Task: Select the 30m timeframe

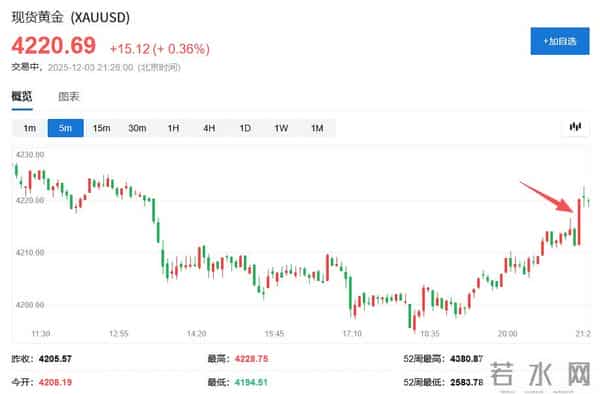Action: tap(137, 128)
